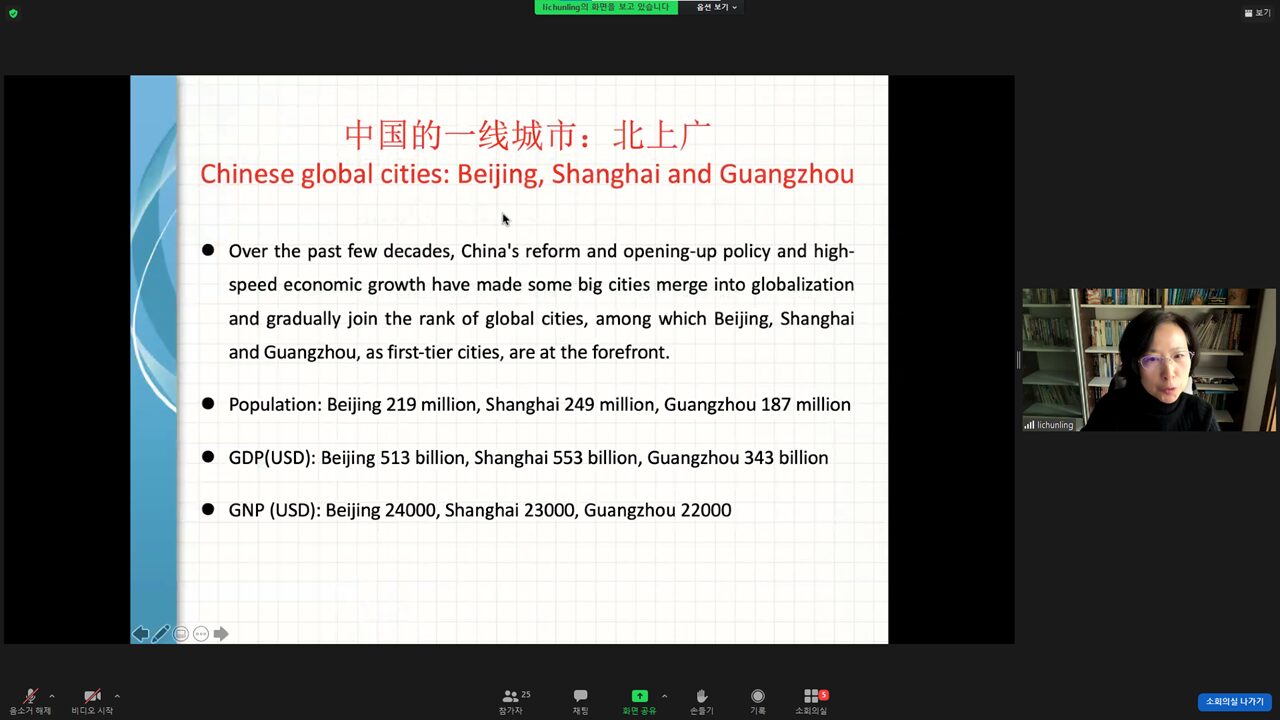Start recording with the 기록 icon
The width and height of the screenshot is (1280, 720).
tap(758, 697)
